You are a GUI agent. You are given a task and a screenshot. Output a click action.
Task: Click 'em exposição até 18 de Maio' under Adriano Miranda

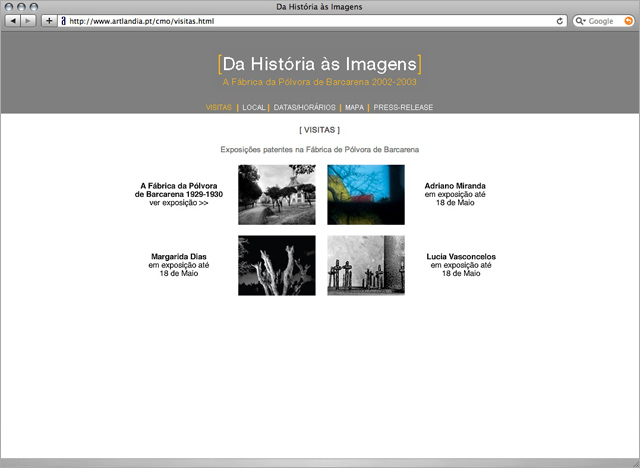pos(455,198)
